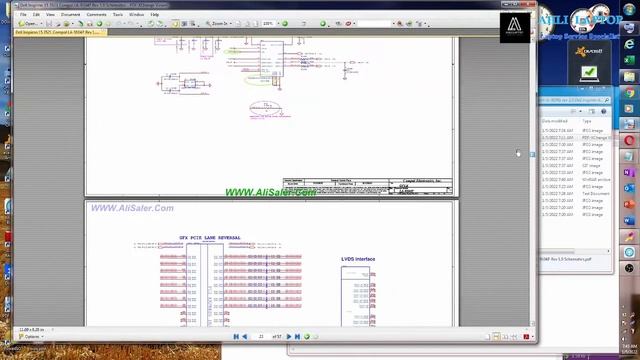Click the file folder icon in taskbar

coord(629,76)
